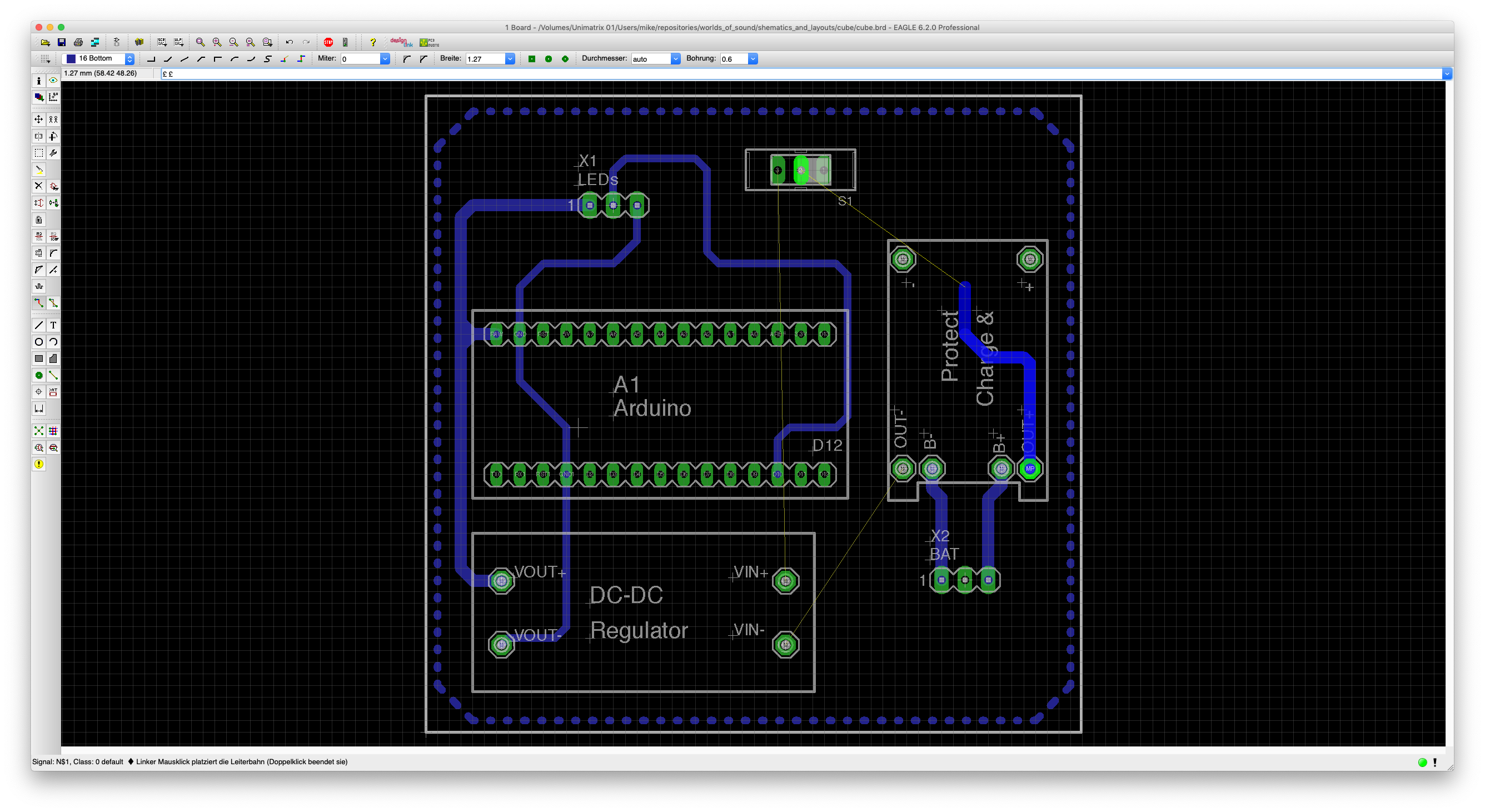Open the Errors warning icon
This screenshot has height=812, width=1485.
(38, 464)
